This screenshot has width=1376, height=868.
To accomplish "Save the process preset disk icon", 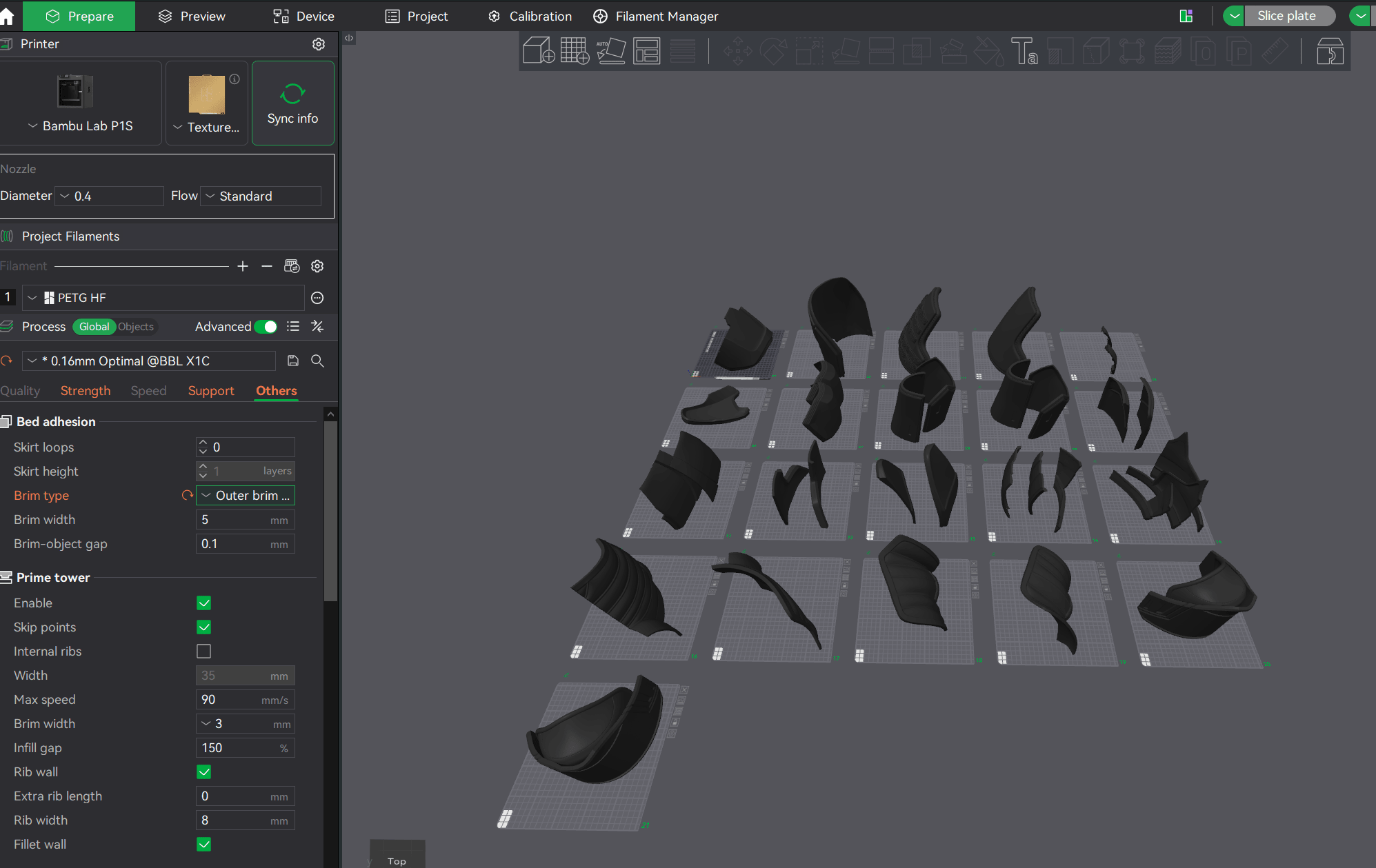I will [x=293, y=361].
